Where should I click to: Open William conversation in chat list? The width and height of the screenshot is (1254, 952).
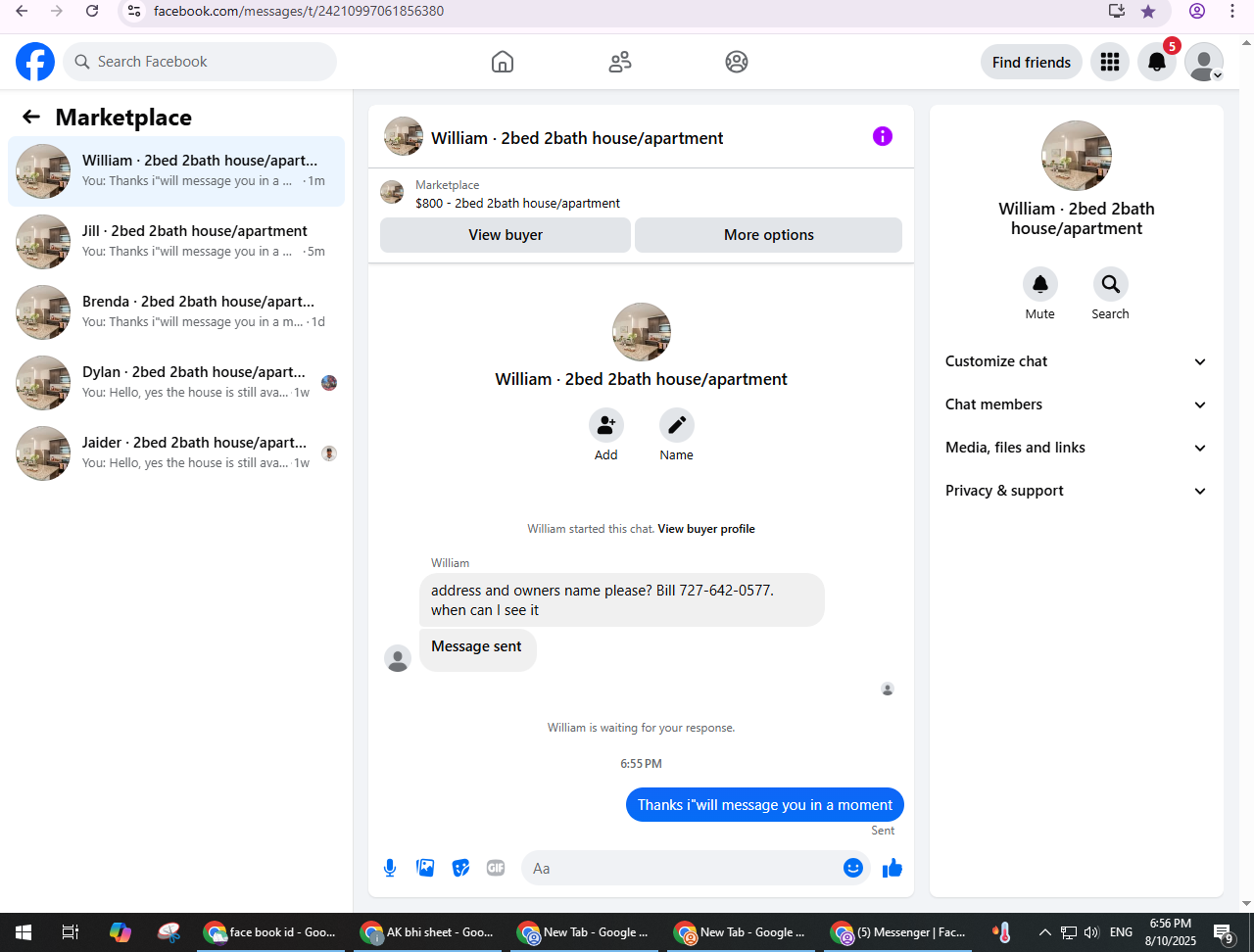176,171
